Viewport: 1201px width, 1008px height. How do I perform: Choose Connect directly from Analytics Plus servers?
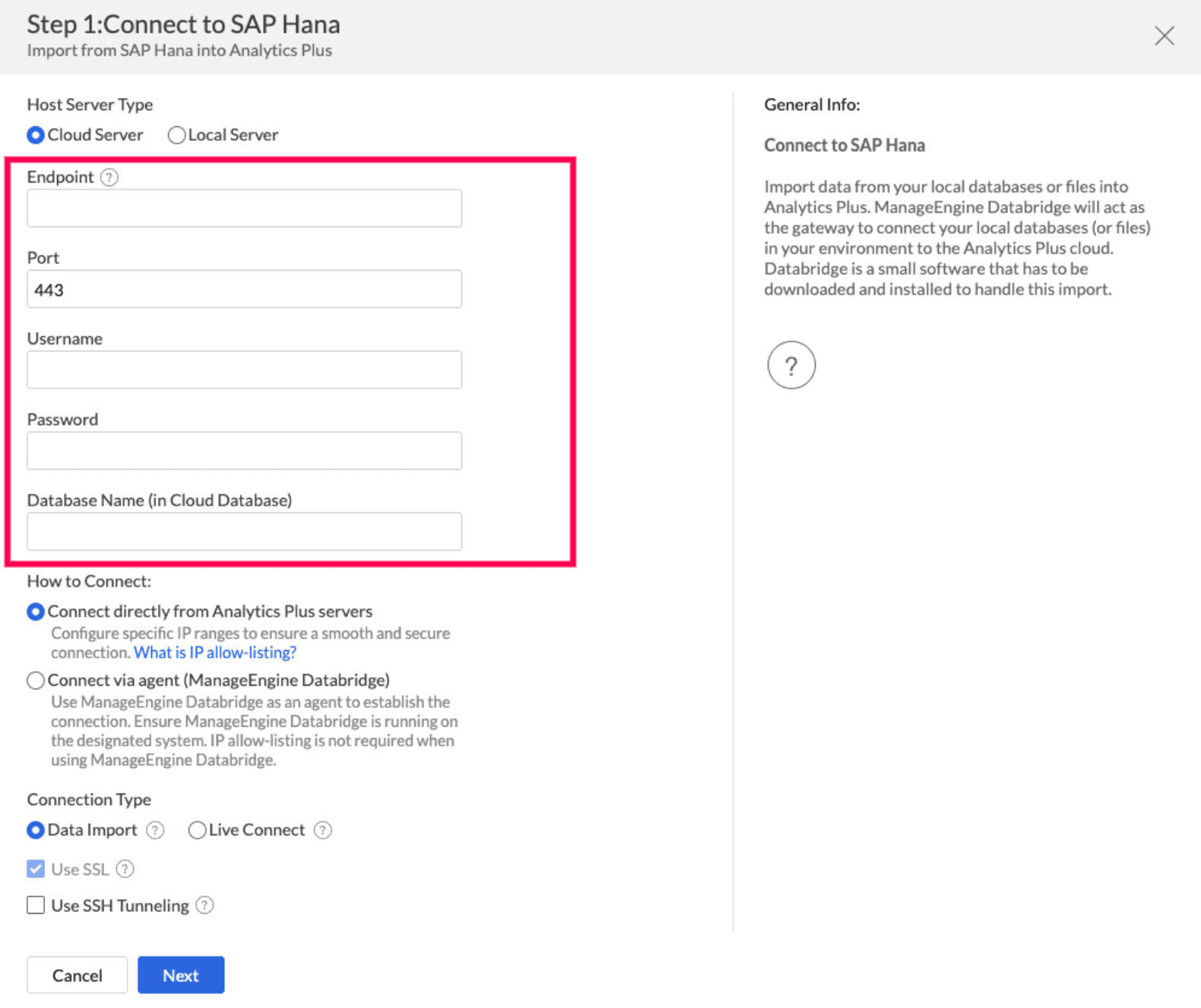tap(36, 612)
